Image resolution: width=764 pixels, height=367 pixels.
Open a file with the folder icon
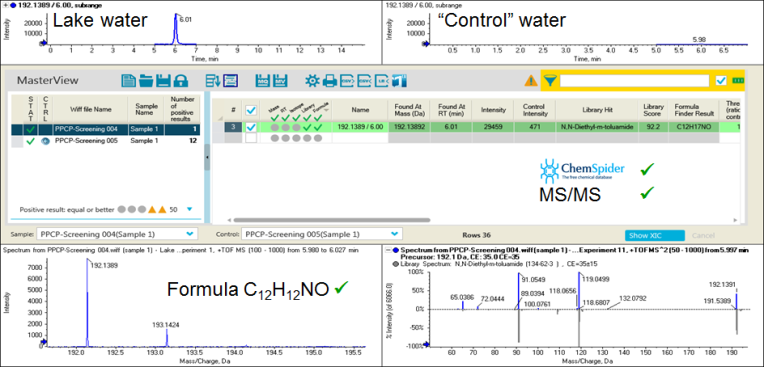pos(146,80)
